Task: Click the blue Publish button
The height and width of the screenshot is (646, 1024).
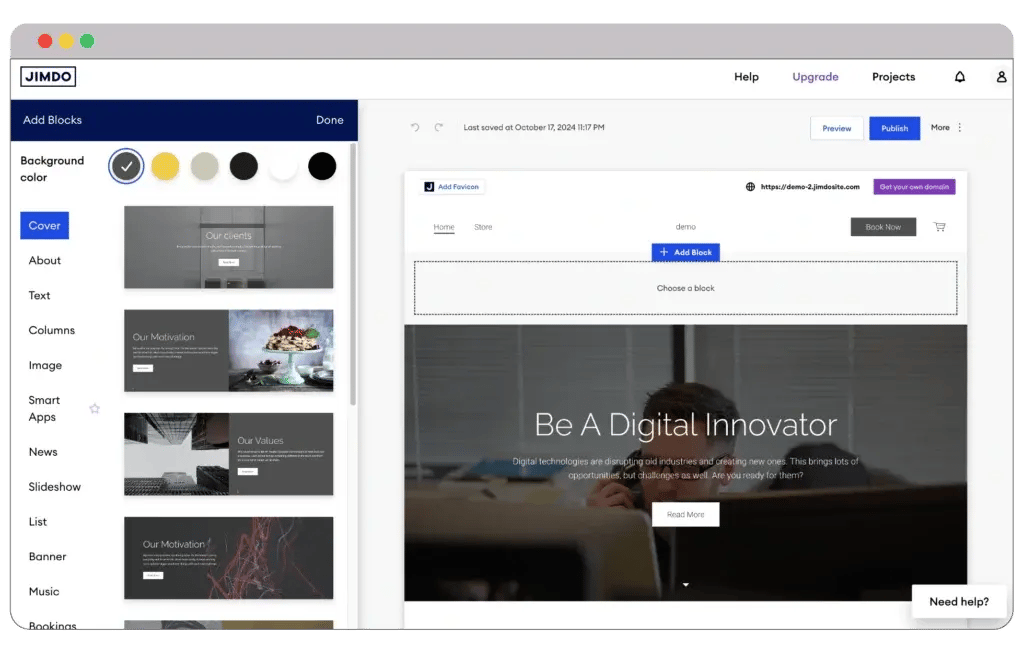Action: pyautogui.click(x=894, y=128)
